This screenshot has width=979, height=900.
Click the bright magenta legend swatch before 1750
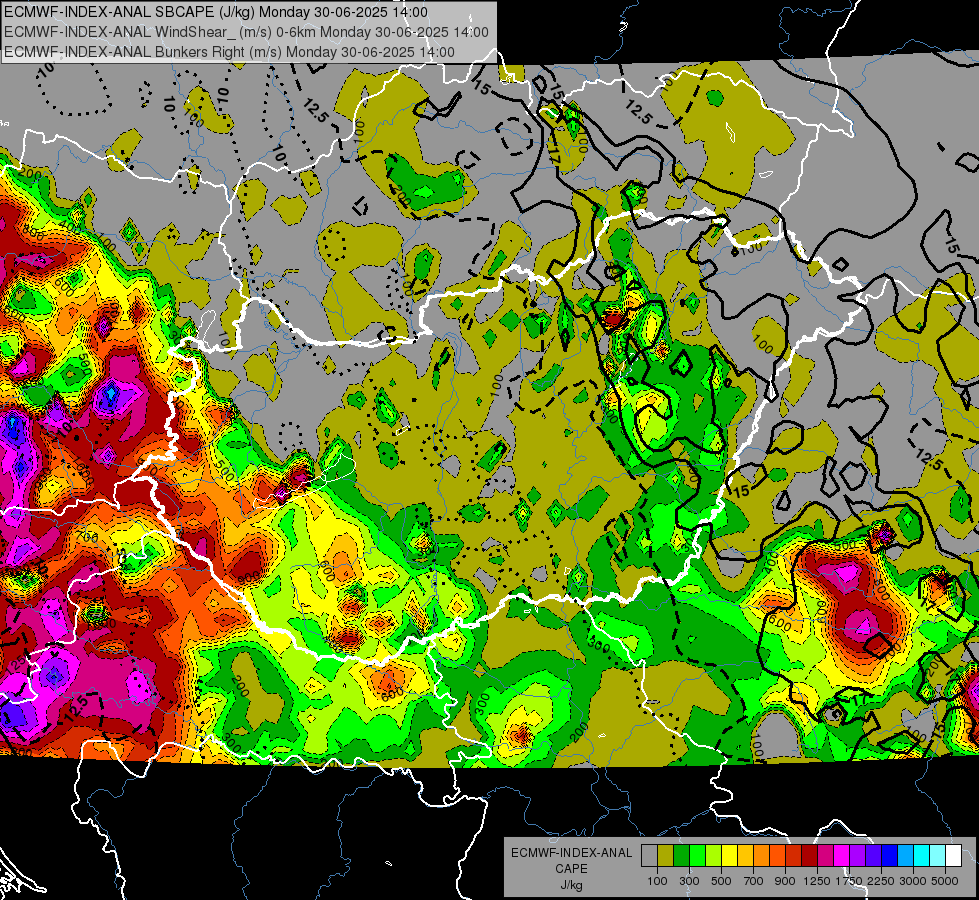(842, 855)
